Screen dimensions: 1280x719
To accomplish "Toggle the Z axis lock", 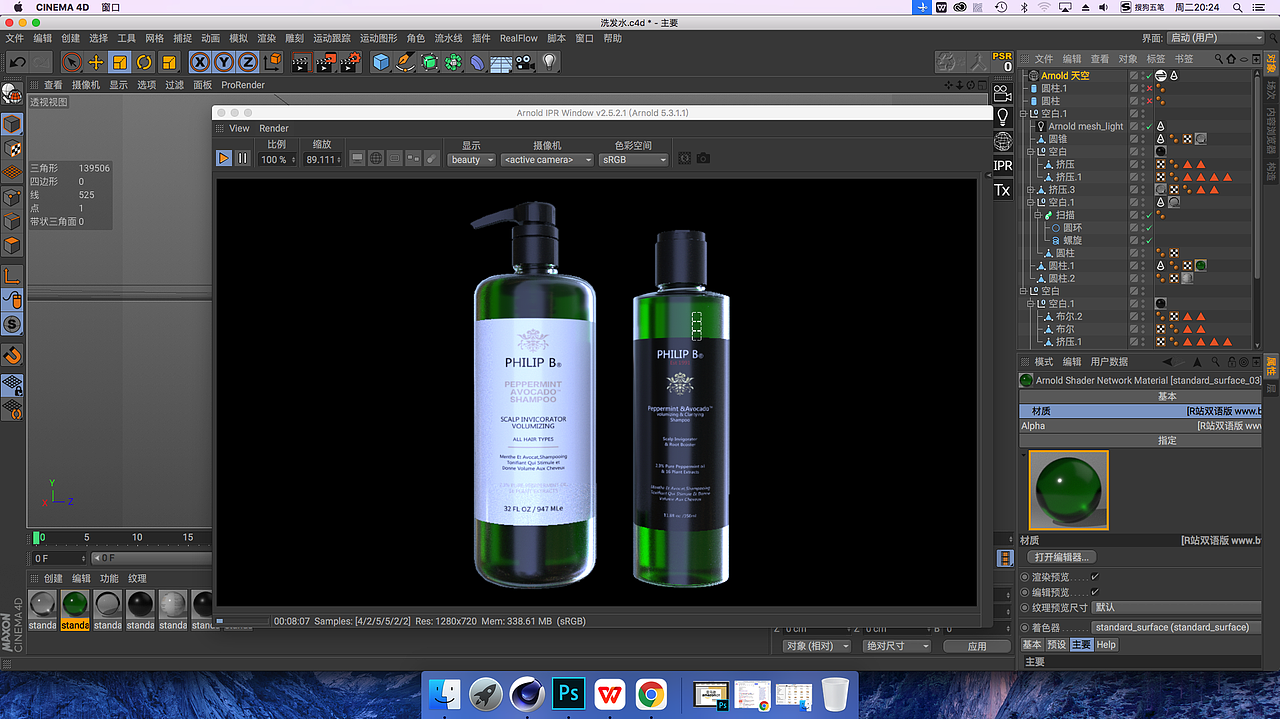I will [x=248, y=62].
